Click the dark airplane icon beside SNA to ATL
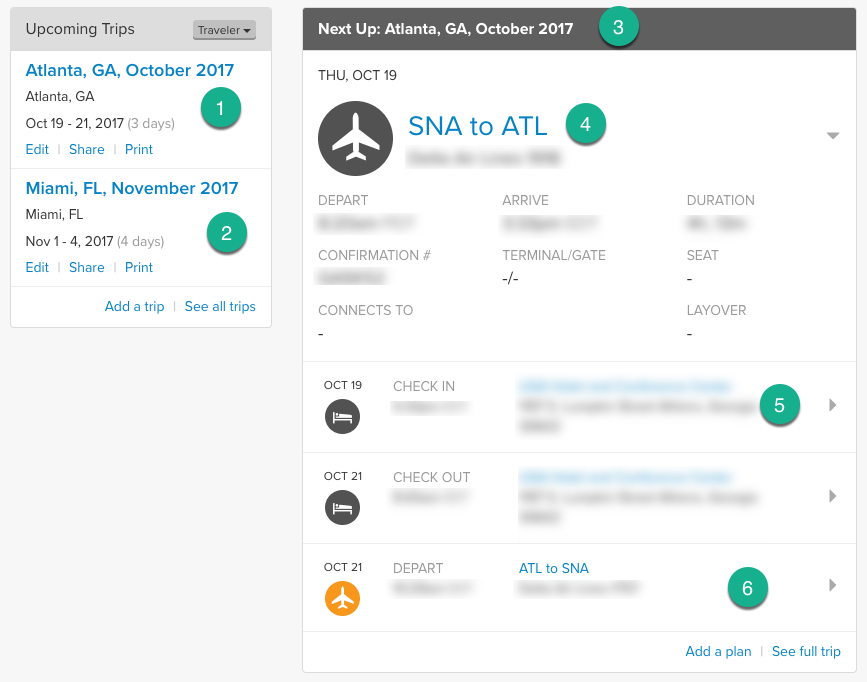 point(355,138)
